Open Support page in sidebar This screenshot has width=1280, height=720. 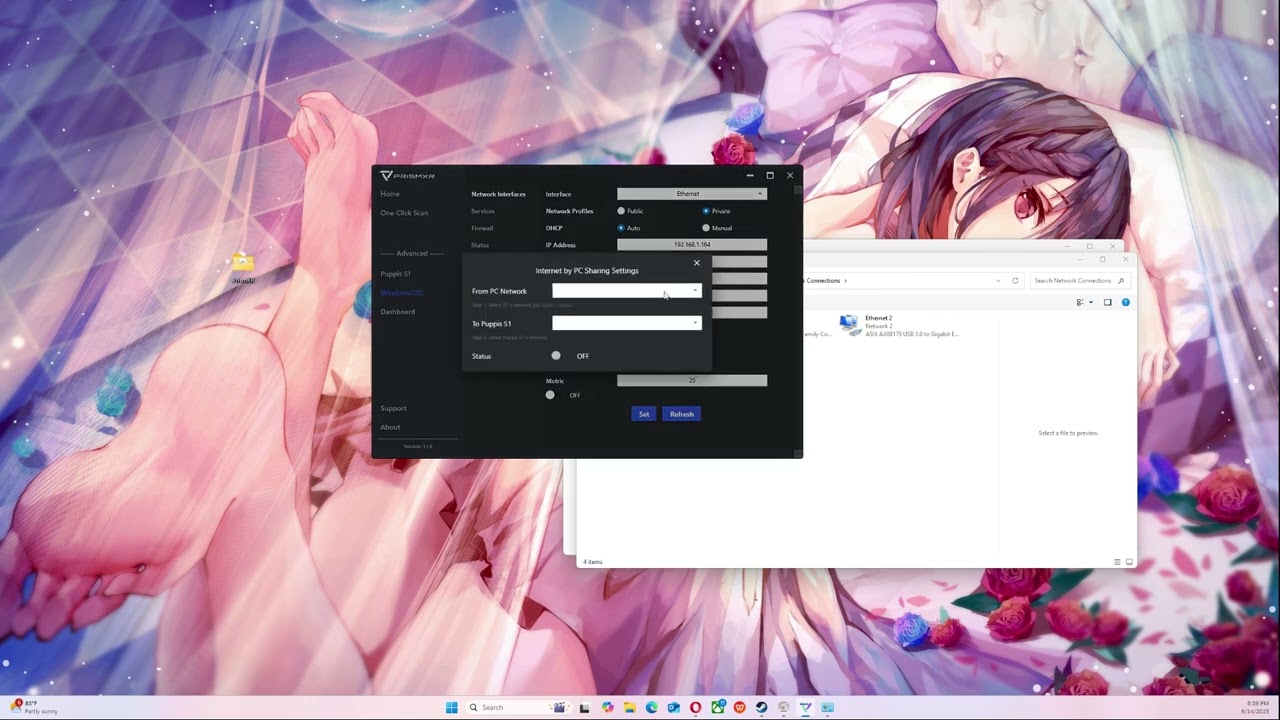pyautogui.click(x=393, y=408)
